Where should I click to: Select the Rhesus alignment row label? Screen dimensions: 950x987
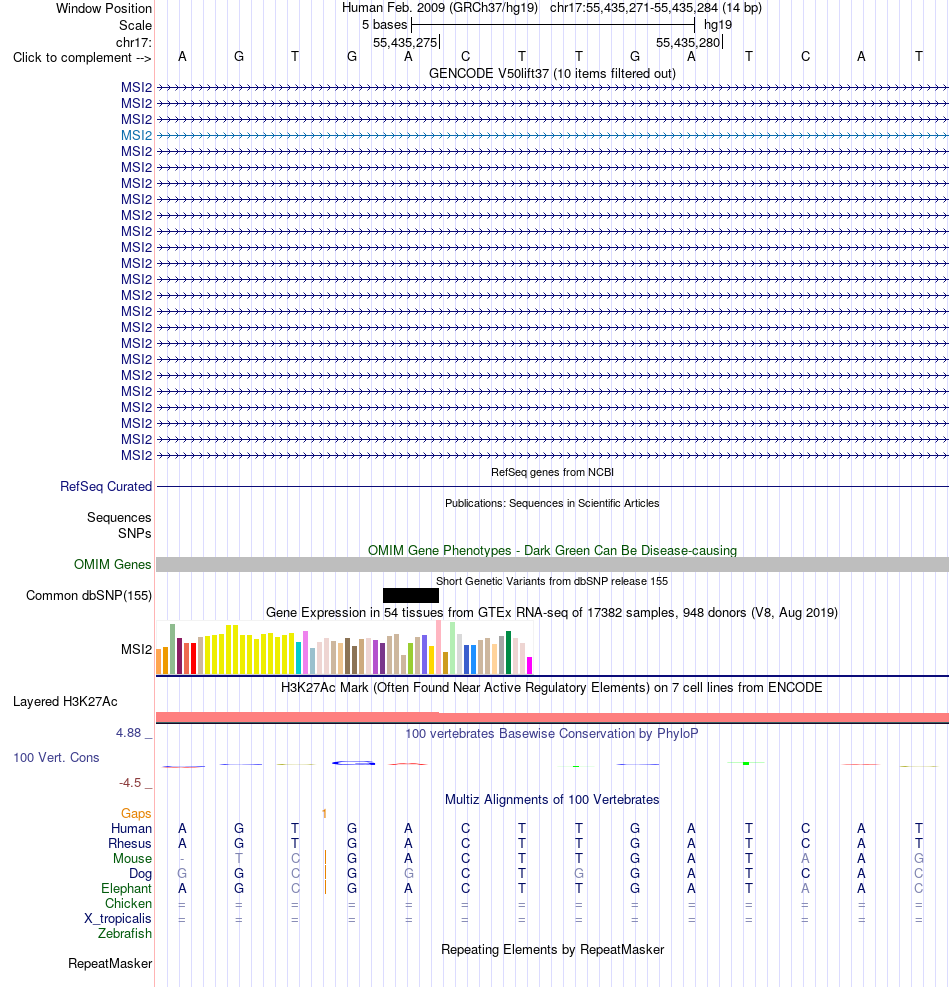130,844
